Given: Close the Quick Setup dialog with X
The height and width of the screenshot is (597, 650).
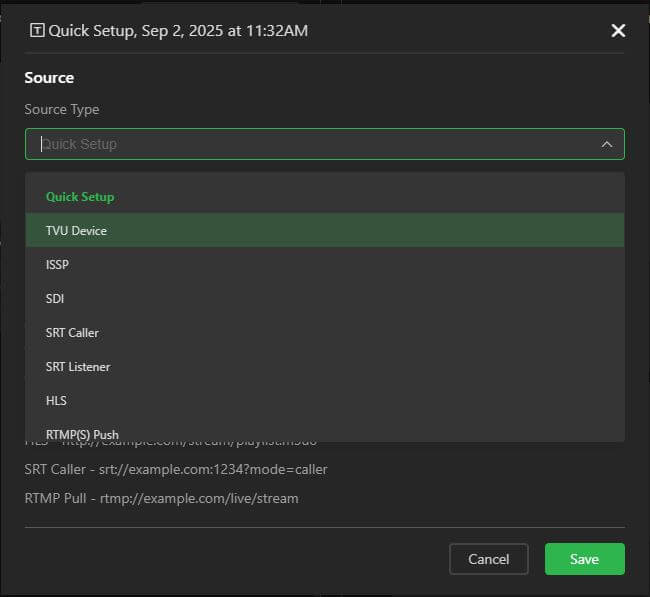Looking at the screenshot, I should click(x=618, y=31).
